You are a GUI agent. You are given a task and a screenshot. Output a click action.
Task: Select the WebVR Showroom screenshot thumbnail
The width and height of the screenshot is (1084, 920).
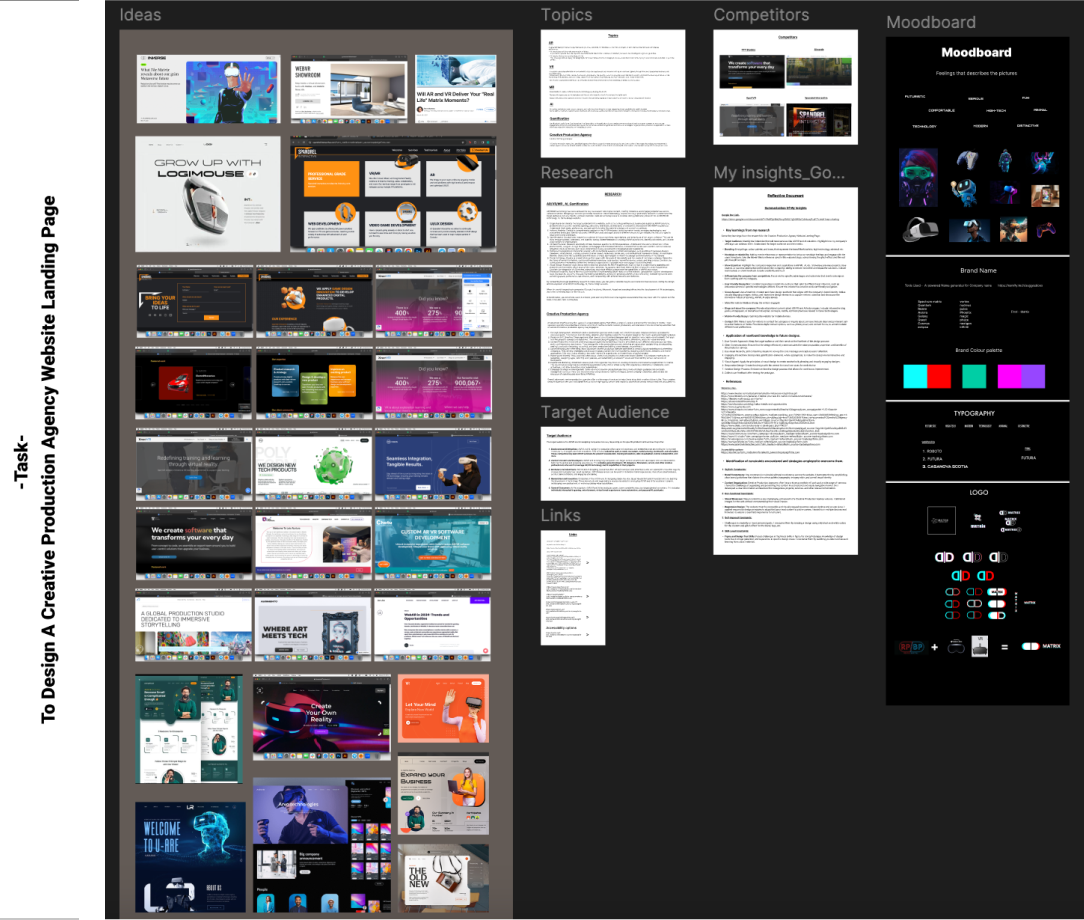click(347, 90)
